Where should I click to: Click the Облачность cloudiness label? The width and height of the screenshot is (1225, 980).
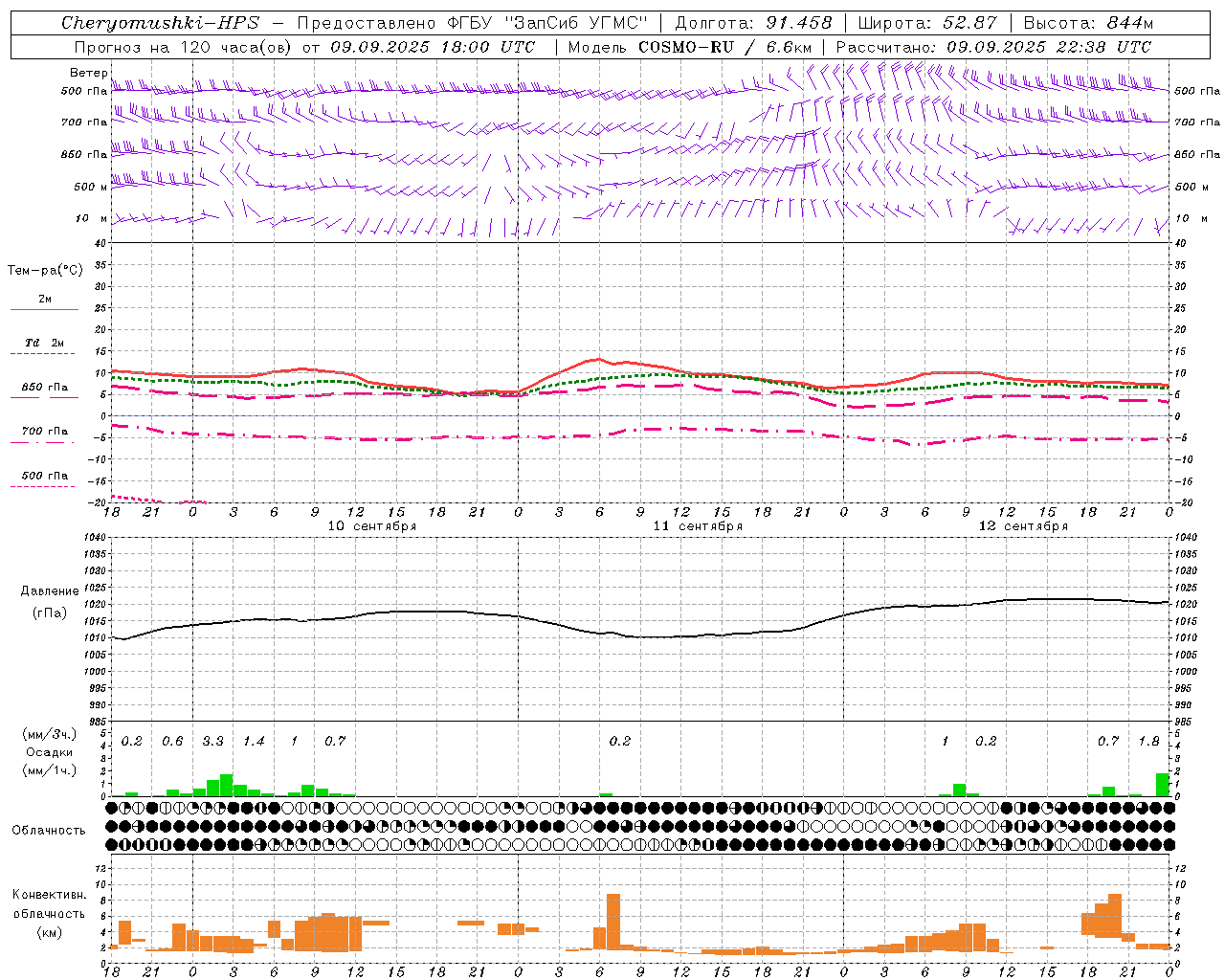(49, 830)
